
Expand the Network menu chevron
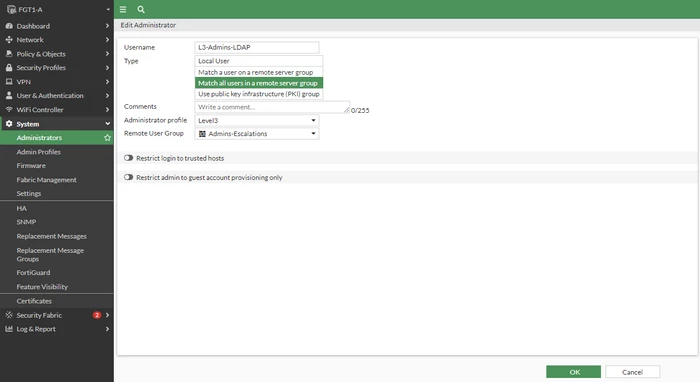pyautogui.click(x=107, y=40)
